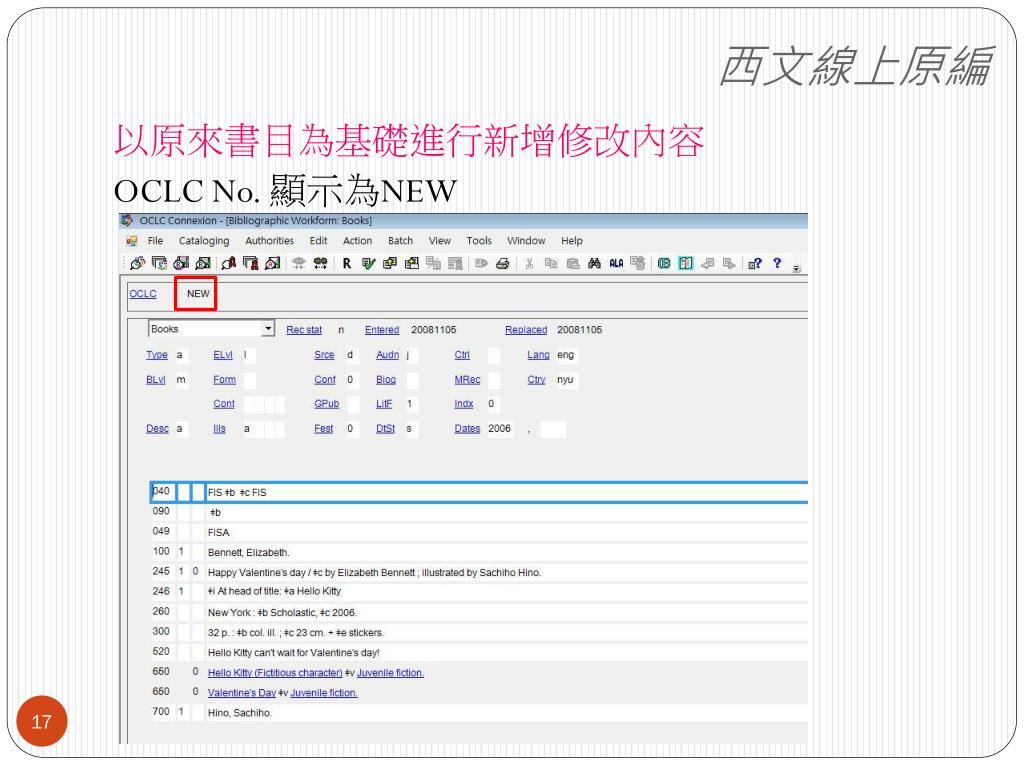This screenshot has width=1024, height=768.
Task: Click the OCLC Connexion application menu icon
Action: pyautogui.click(x=127, y=221)
